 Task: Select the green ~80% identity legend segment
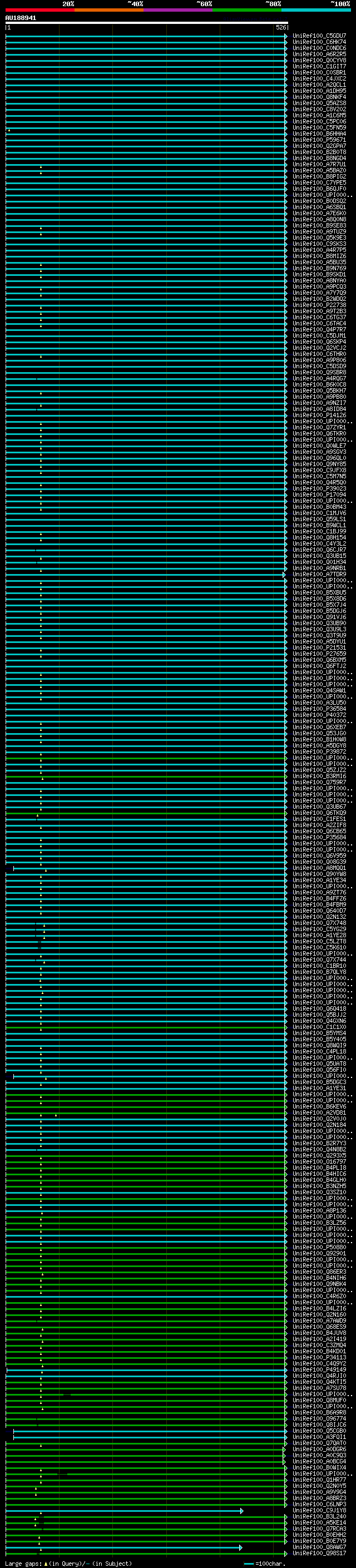[247, 10]
